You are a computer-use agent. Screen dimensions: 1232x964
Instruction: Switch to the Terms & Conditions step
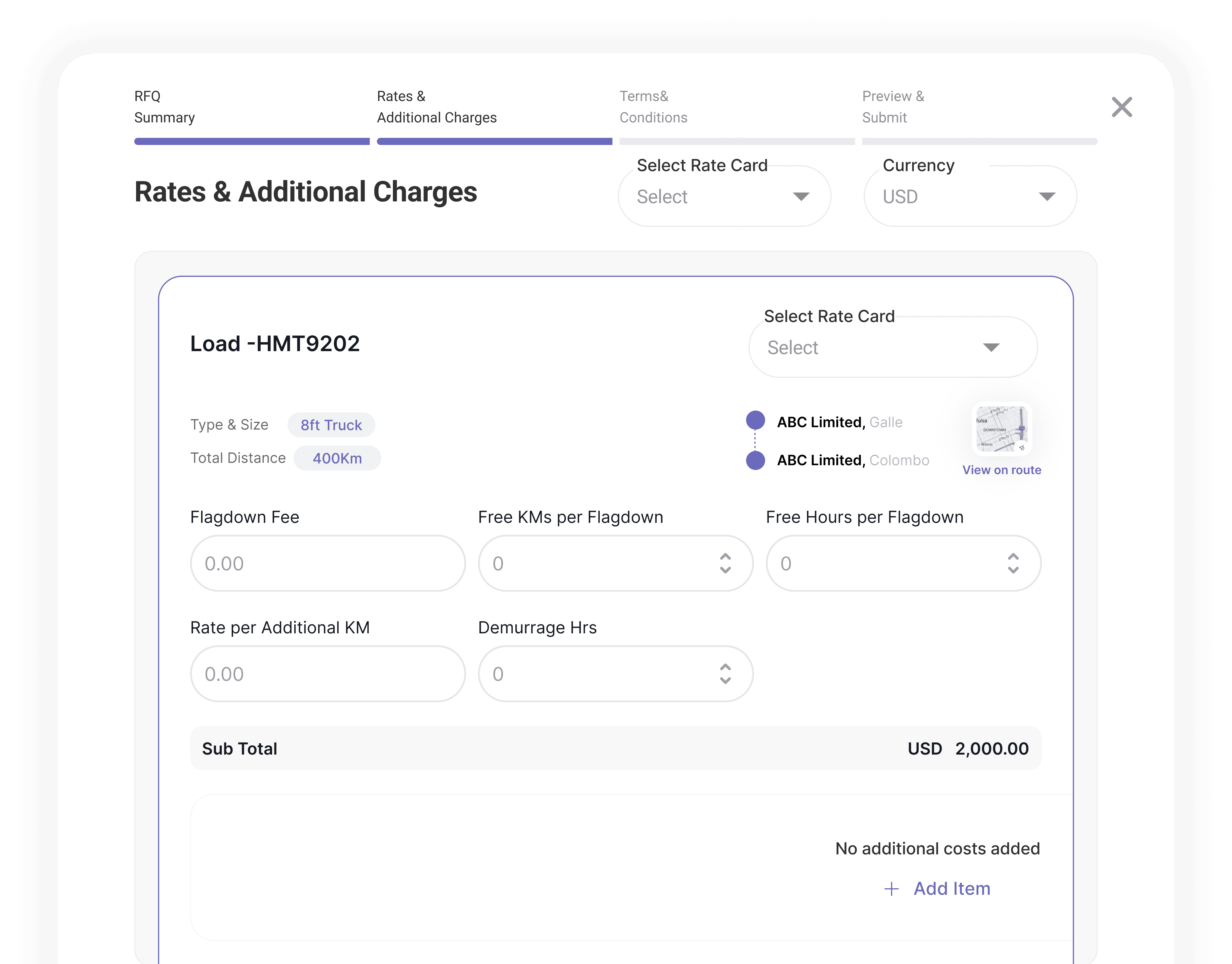point(653,107)
